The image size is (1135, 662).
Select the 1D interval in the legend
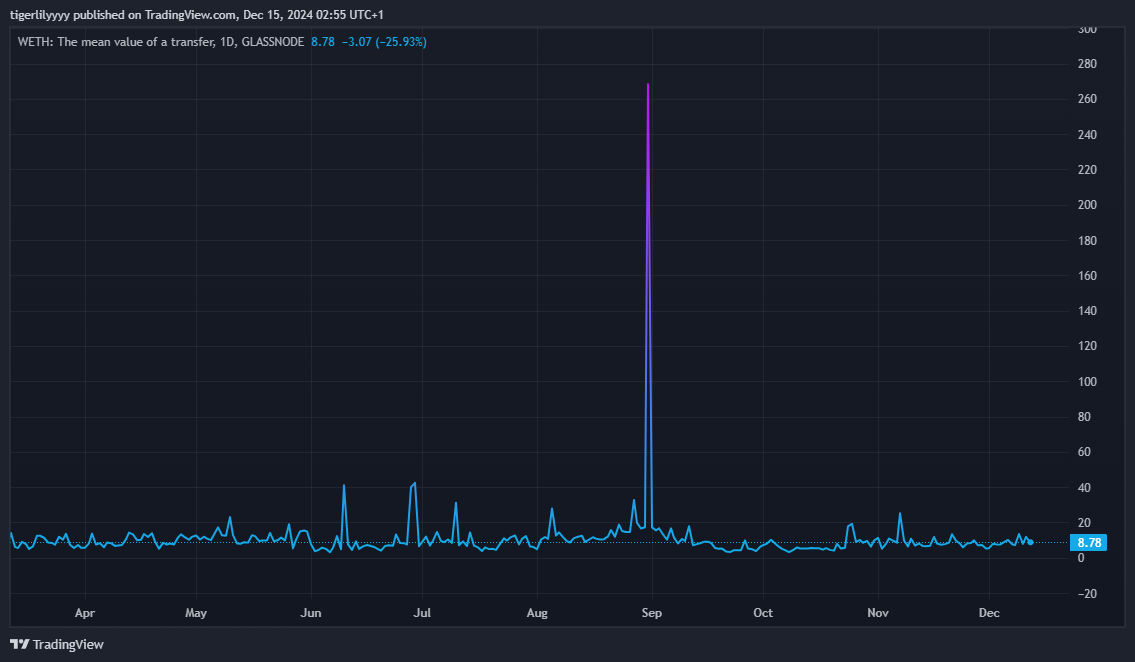(224, 42)
